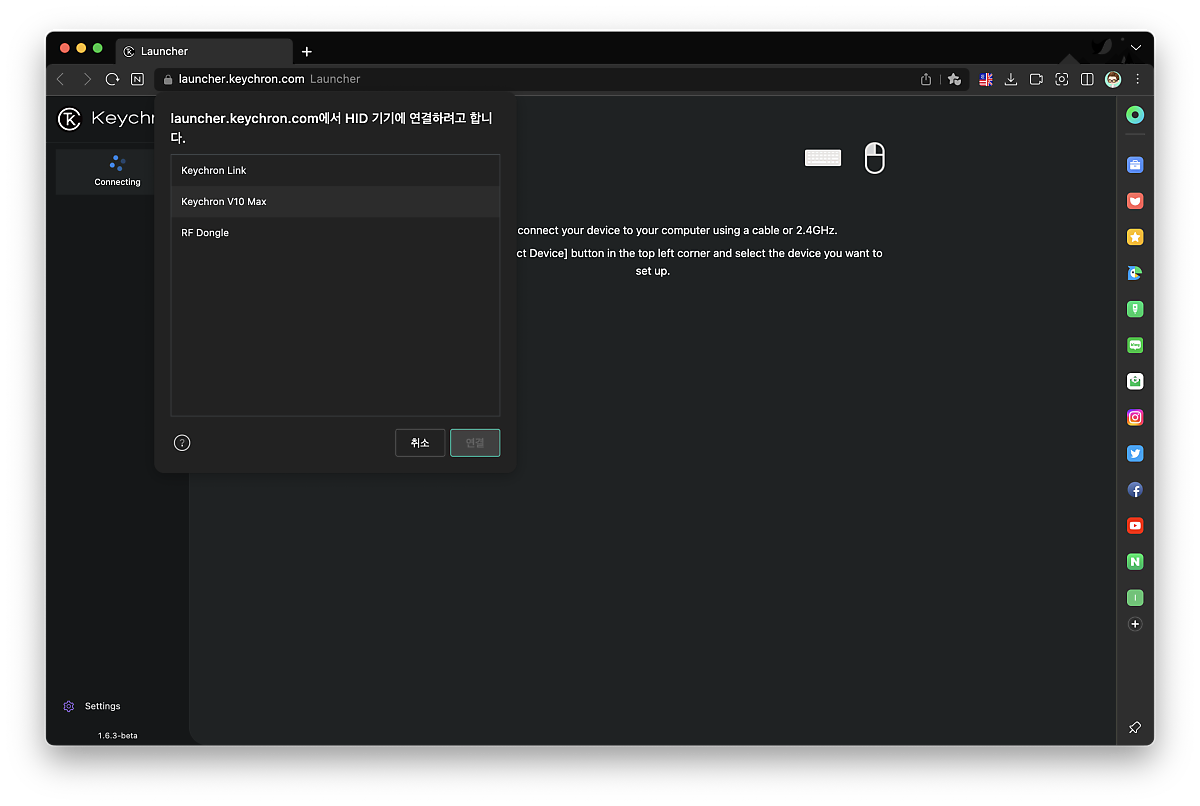
Task: Select Keychron Link in device list
Action: point(335,171)
